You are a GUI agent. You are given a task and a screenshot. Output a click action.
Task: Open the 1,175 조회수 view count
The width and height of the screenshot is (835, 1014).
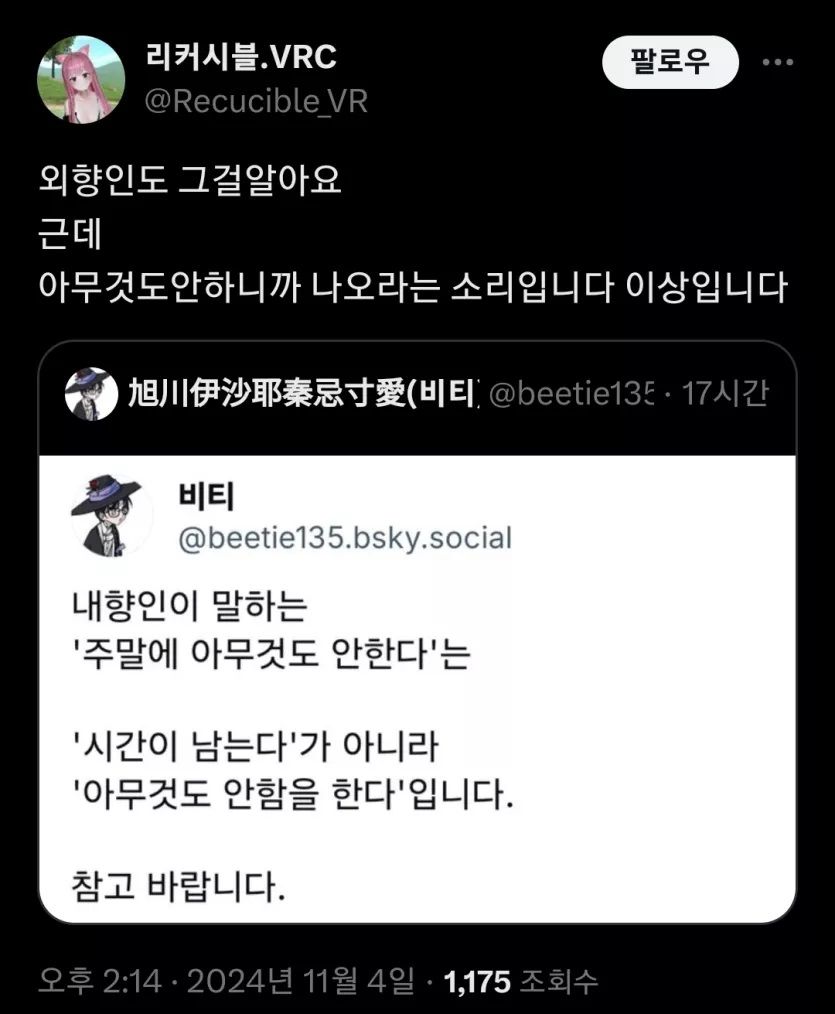click(x=519, y=981)
